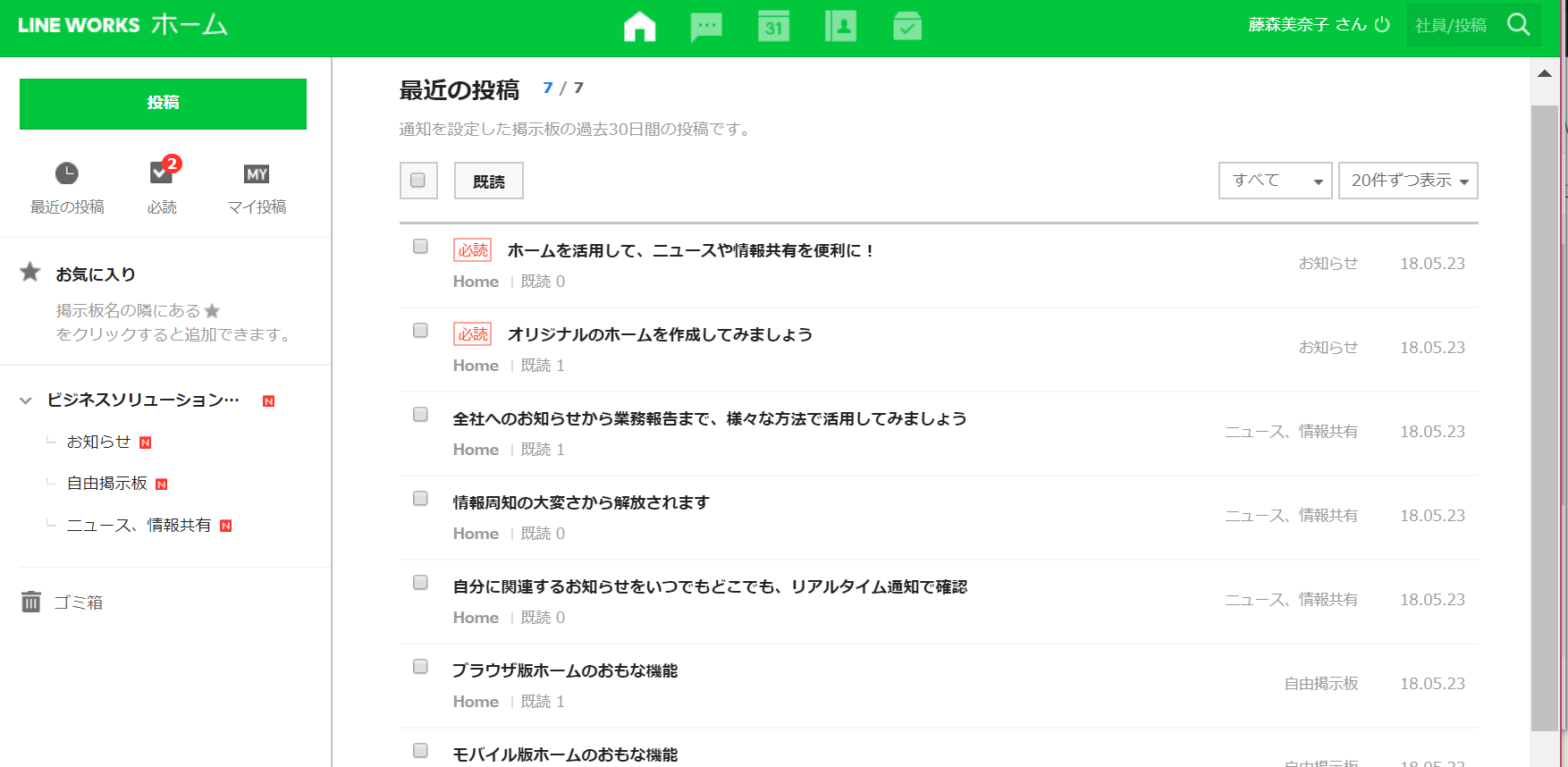Screen dimensions: 1568x767
Task: Open the マイ投稿 MY icon
Action: pyautogui.click(x=257, y=173)
